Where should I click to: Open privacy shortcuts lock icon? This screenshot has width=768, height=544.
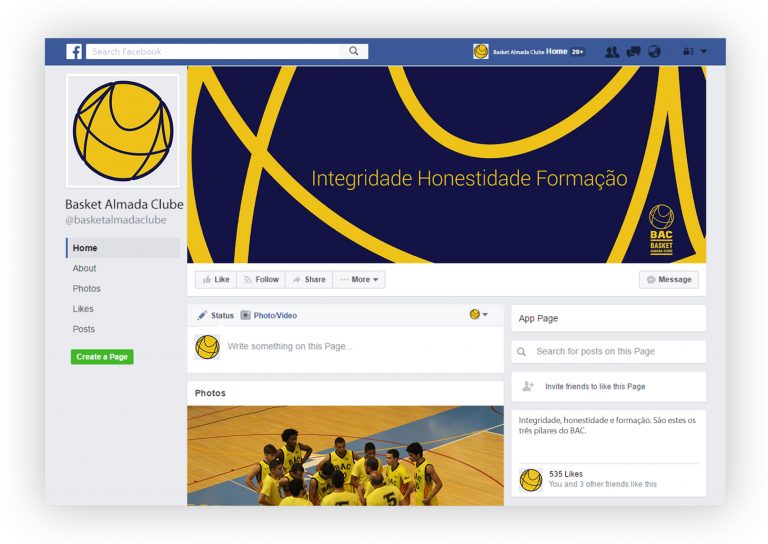pos(688,51)
